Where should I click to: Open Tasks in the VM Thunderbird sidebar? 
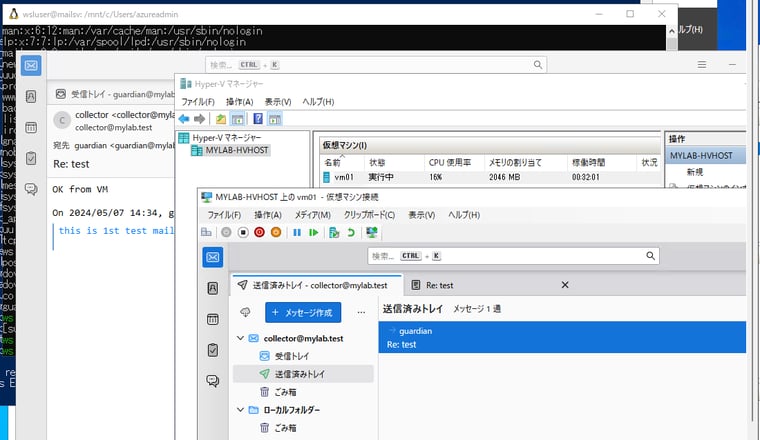click(213, 350)
